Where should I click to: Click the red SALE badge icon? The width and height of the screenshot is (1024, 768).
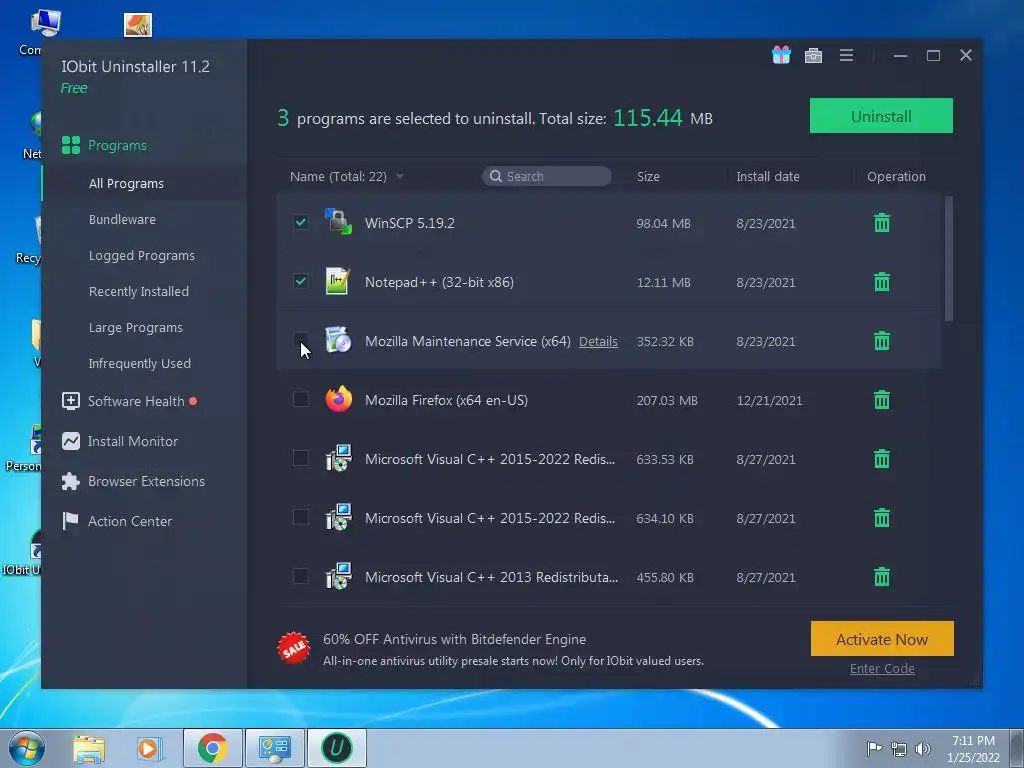click(294, 648)
